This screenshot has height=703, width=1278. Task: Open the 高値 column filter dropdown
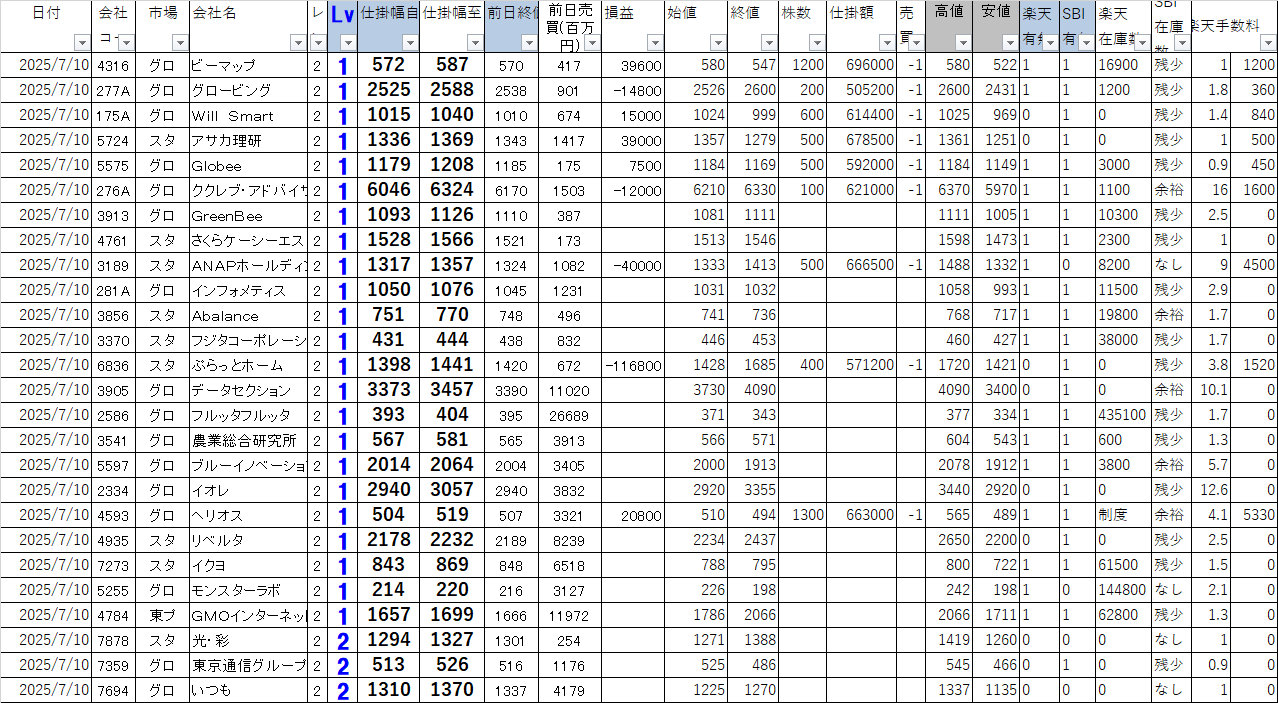963,43
